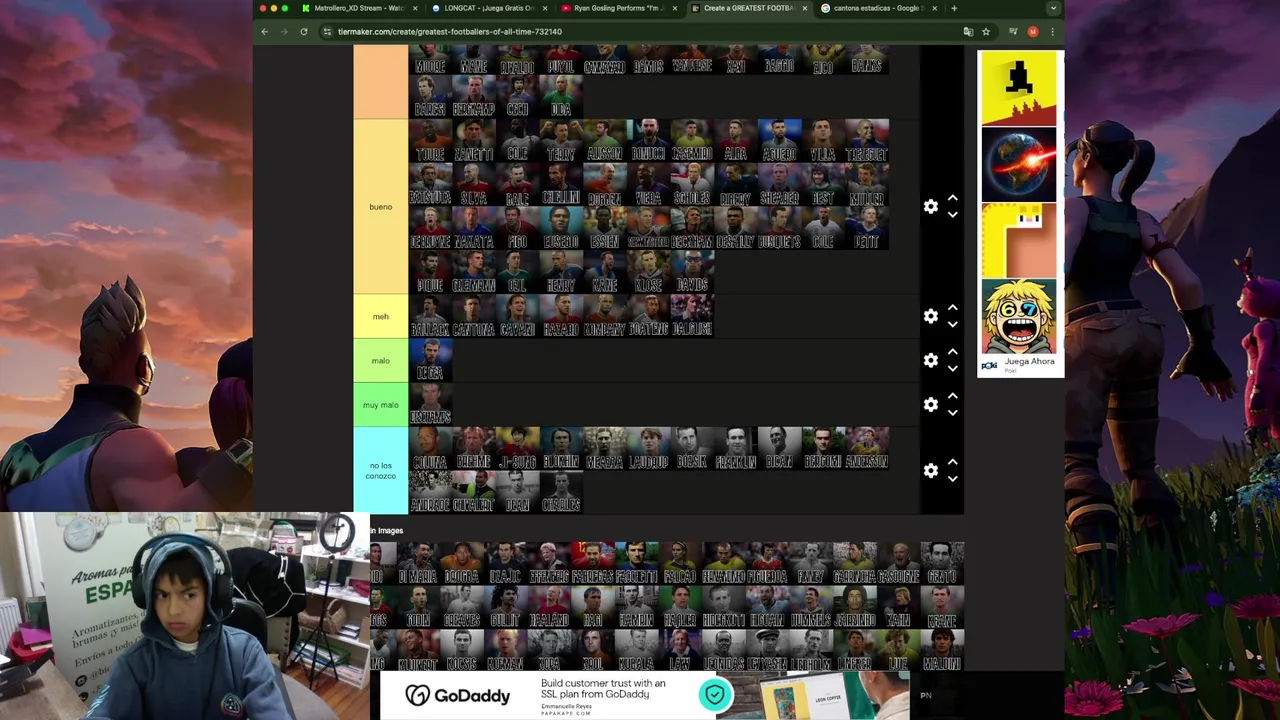Open the Chrome profile avatar

1033,31
